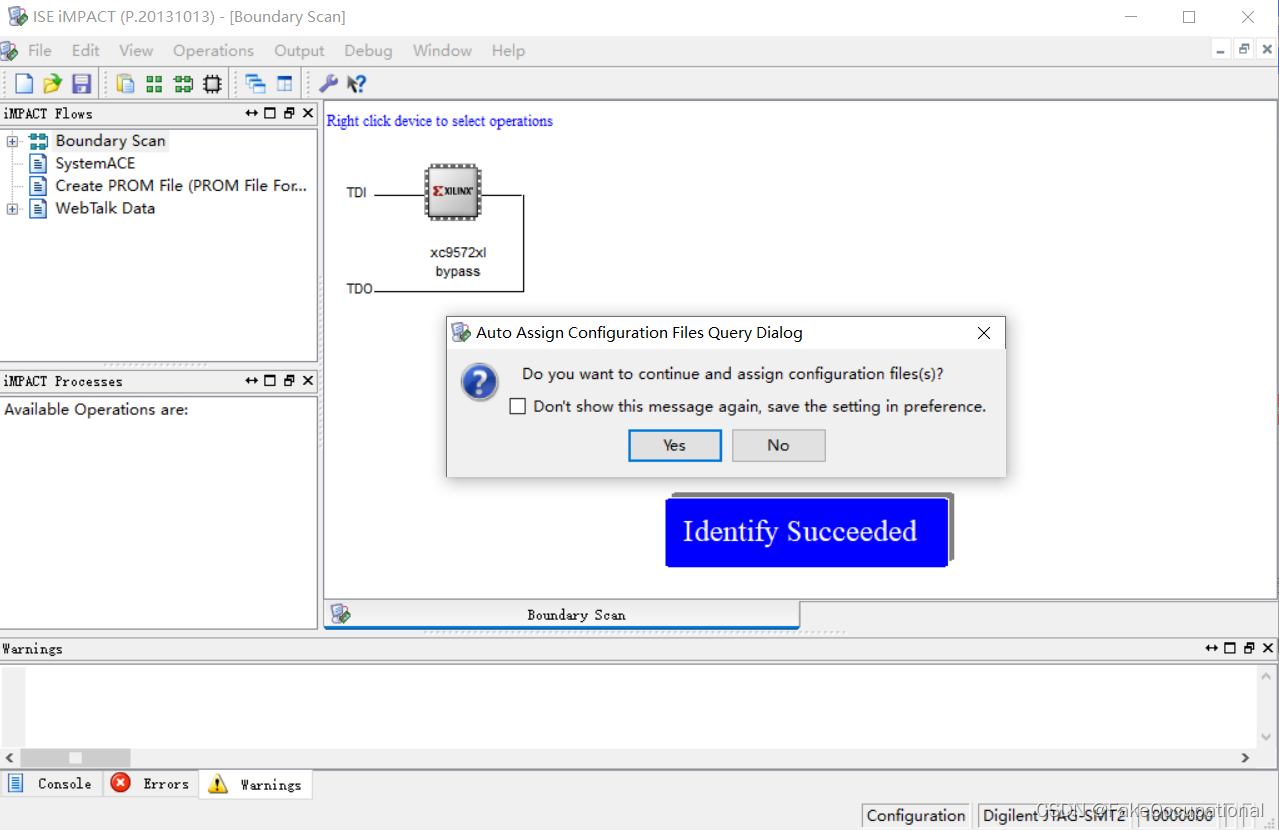
Task: Click the bypass label under the chip
Action: pyautogui.click(x=457, y=271)
